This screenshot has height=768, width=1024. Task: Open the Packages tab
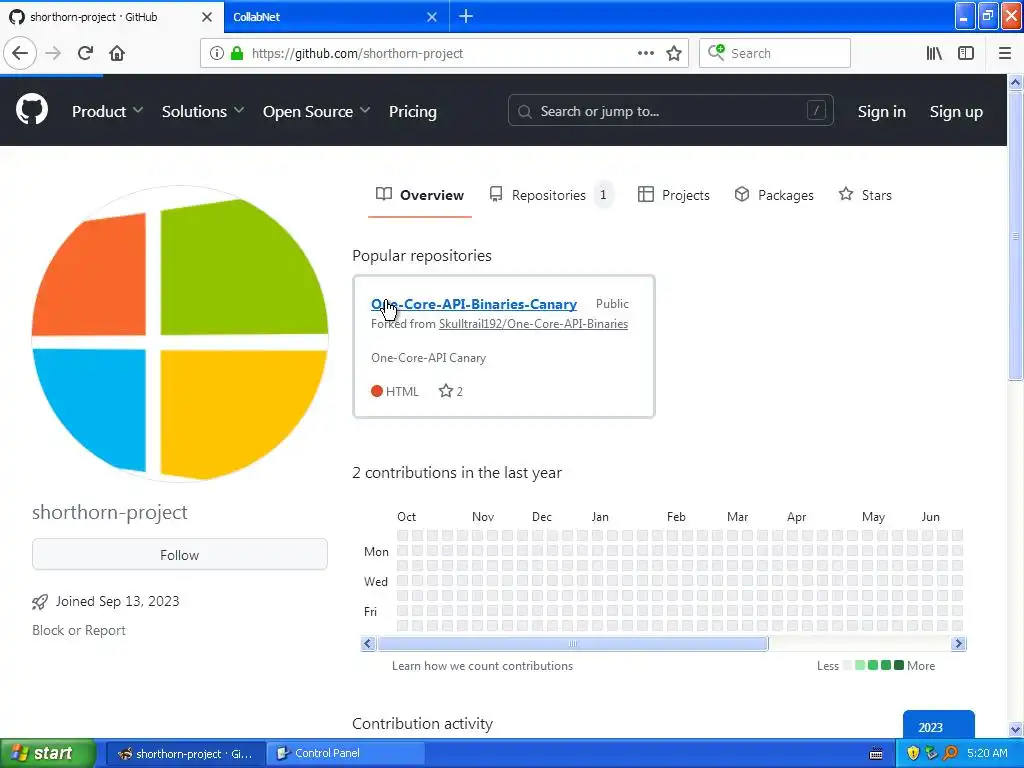(x=774, y=195)
